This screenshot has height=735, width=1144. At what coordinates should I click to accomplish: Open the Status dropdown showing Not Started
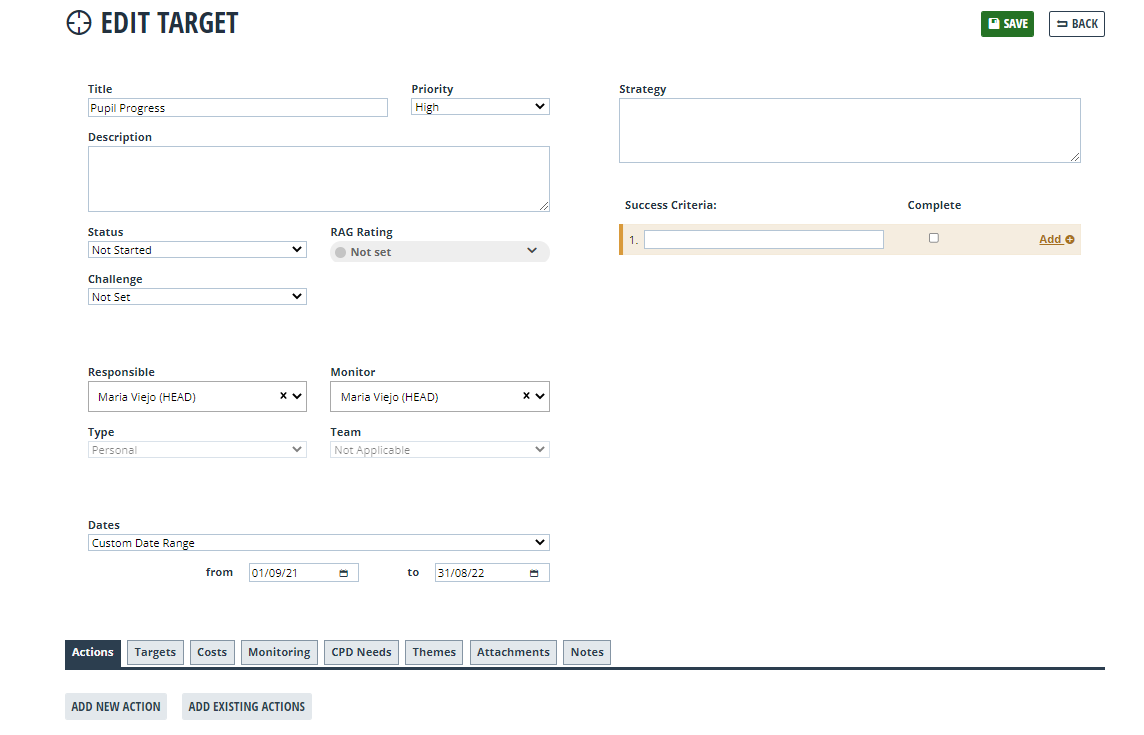click(197, 250)
